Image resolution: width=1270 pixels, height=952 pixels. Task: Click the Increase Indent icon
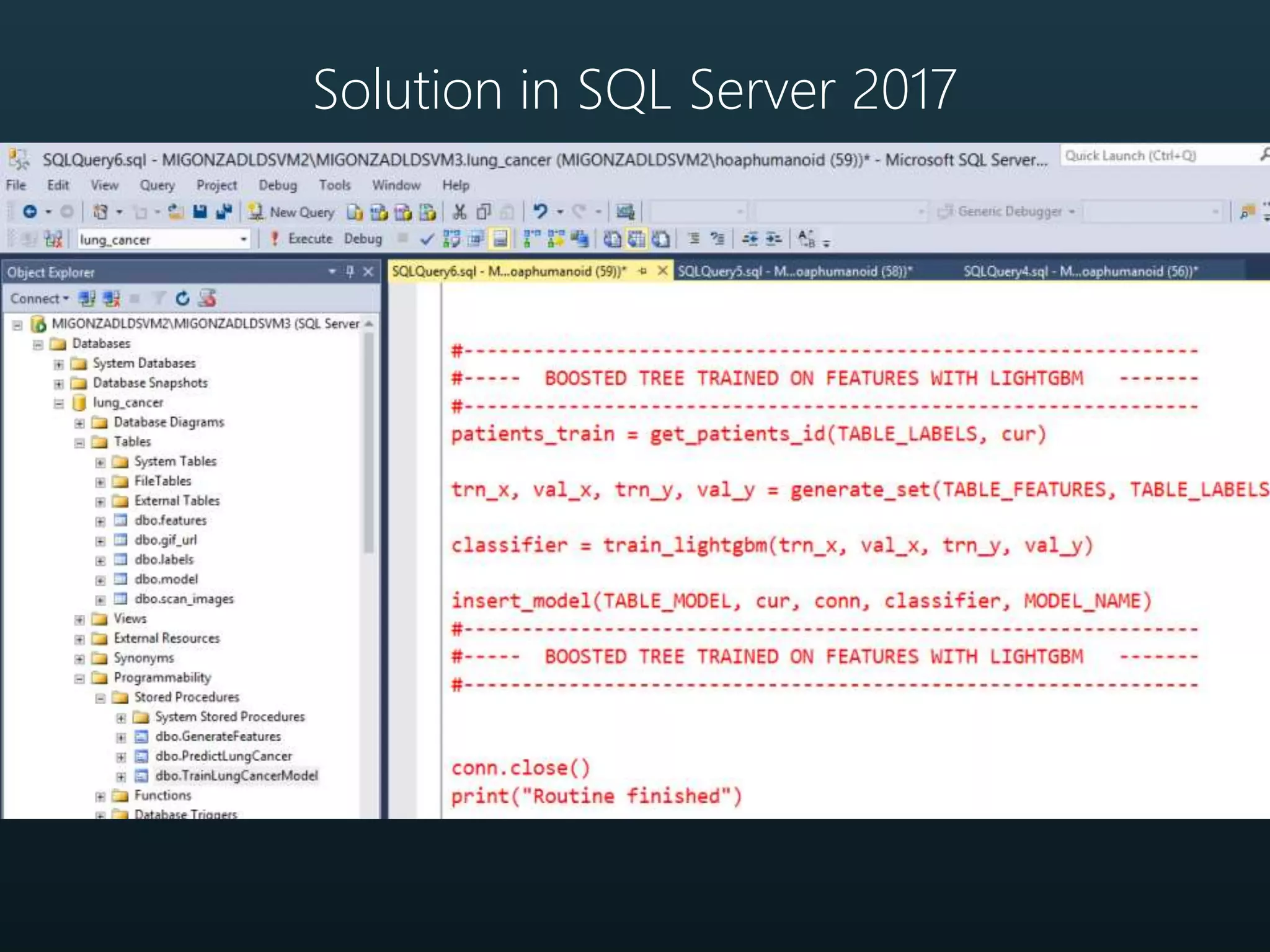click(773, 239)
